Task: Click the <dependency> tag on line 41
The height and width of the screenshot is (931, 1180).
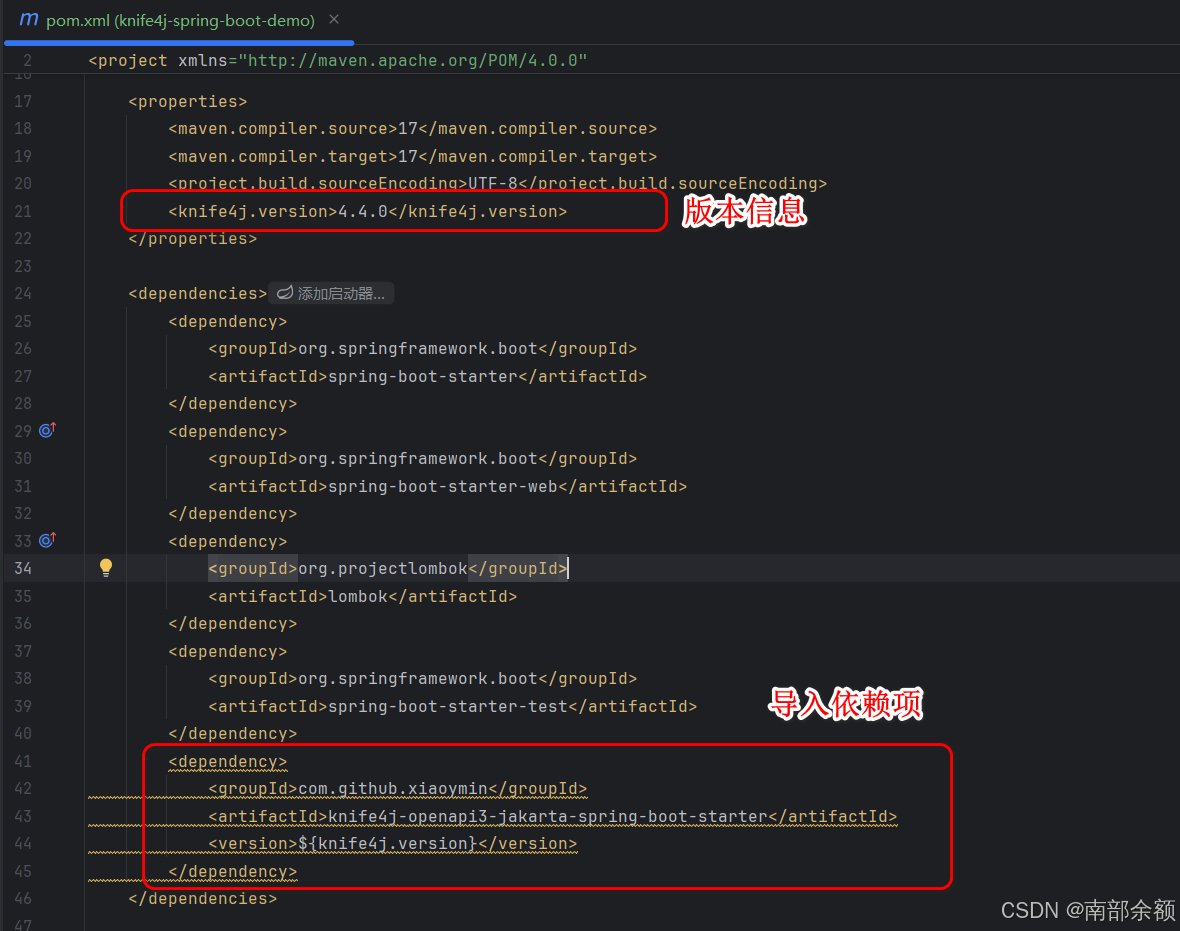Action: [x=227, y=762]
